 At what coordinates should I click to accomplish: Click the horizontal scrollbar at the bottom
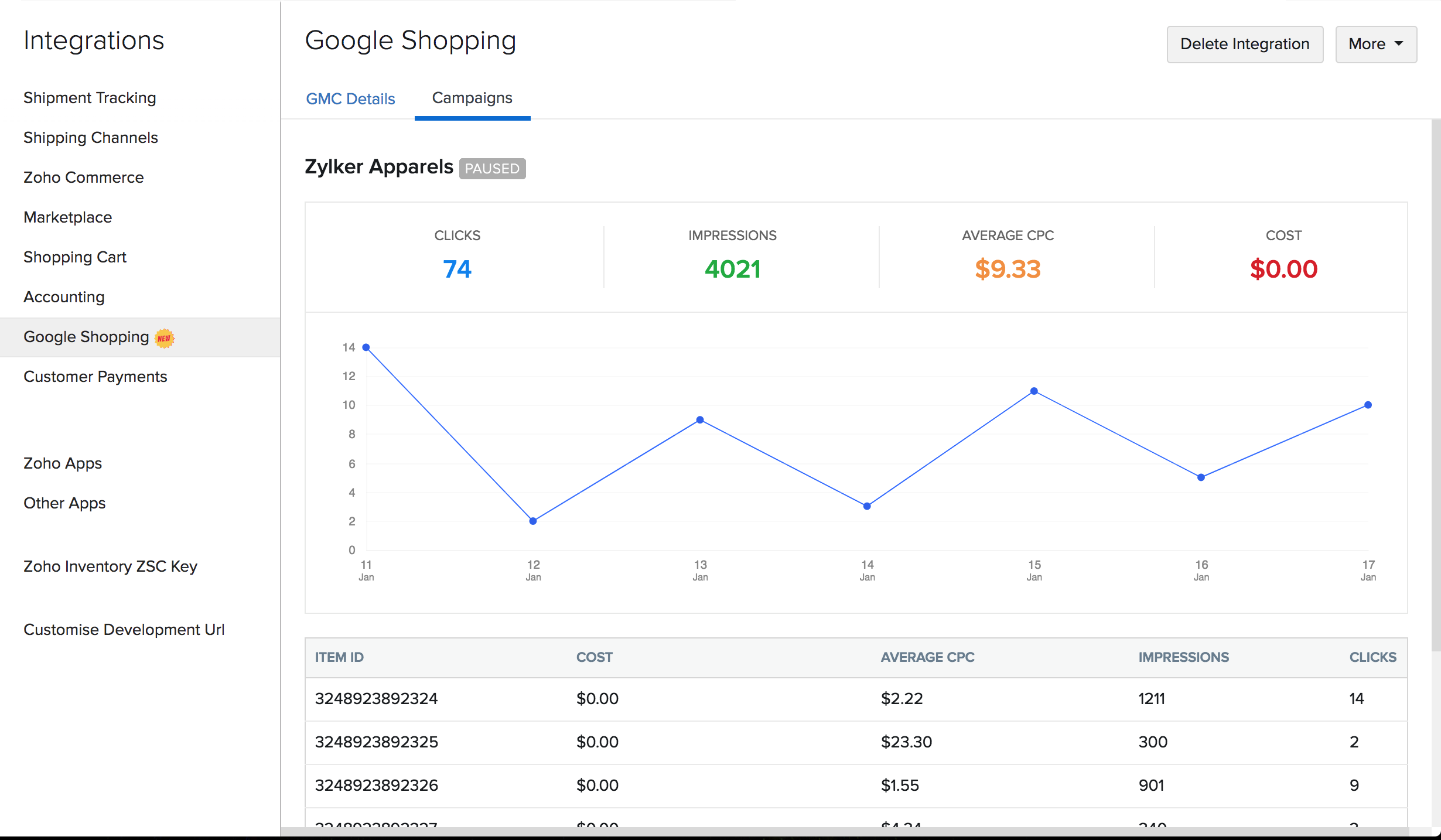845,832
